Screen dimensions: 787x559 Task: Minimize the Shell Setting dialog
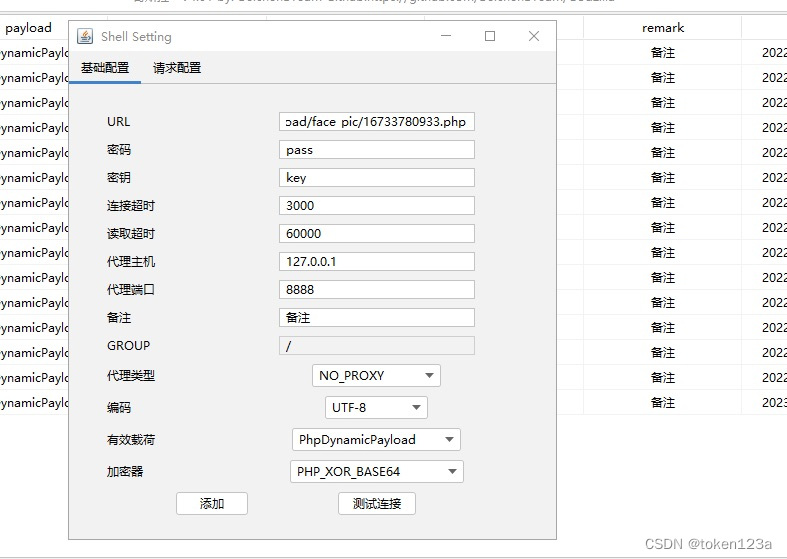[x=446, y=36]
